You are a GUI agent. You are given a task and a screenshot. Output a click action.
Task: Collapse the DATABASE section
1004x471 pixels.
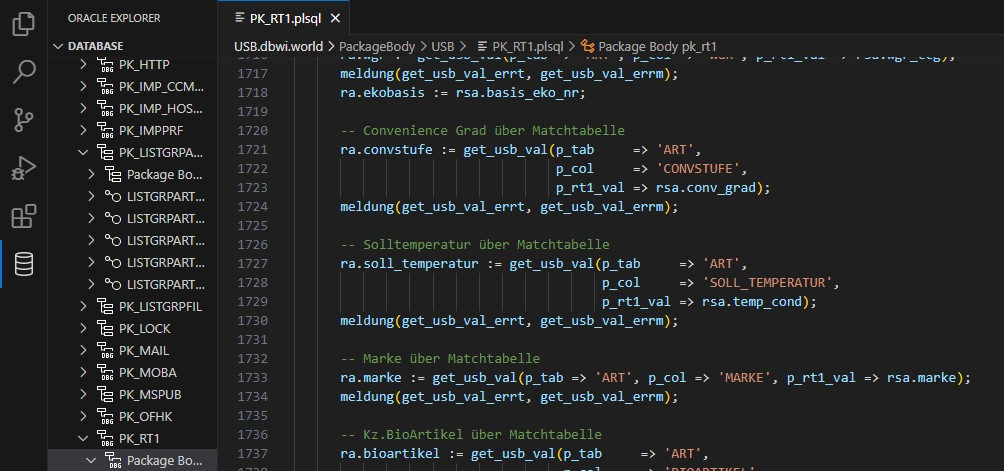[x=59, y=46]
